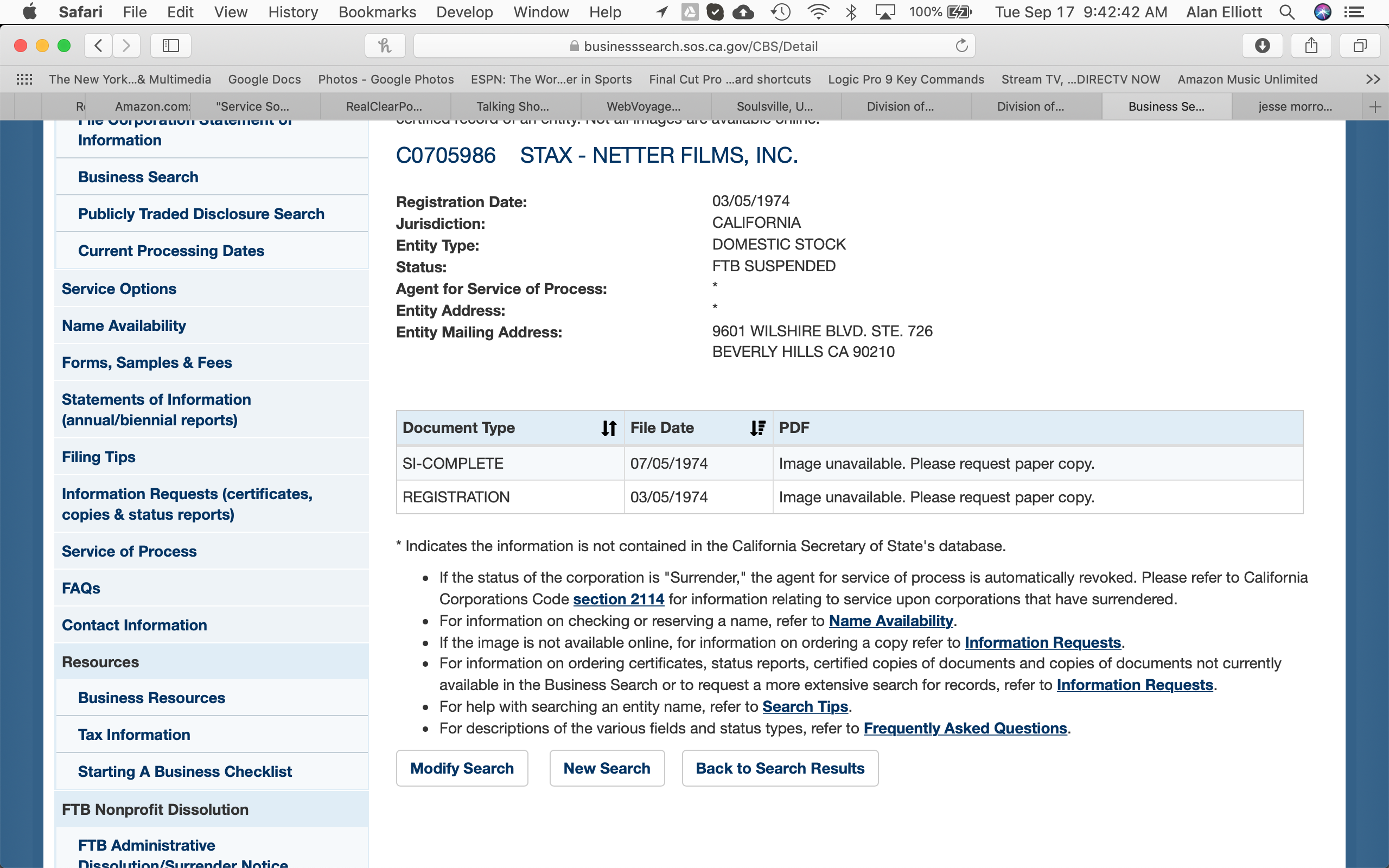Viewport: 1389px width, 868px height.
Task: Open the History menu
Action: tap(293, 12)
